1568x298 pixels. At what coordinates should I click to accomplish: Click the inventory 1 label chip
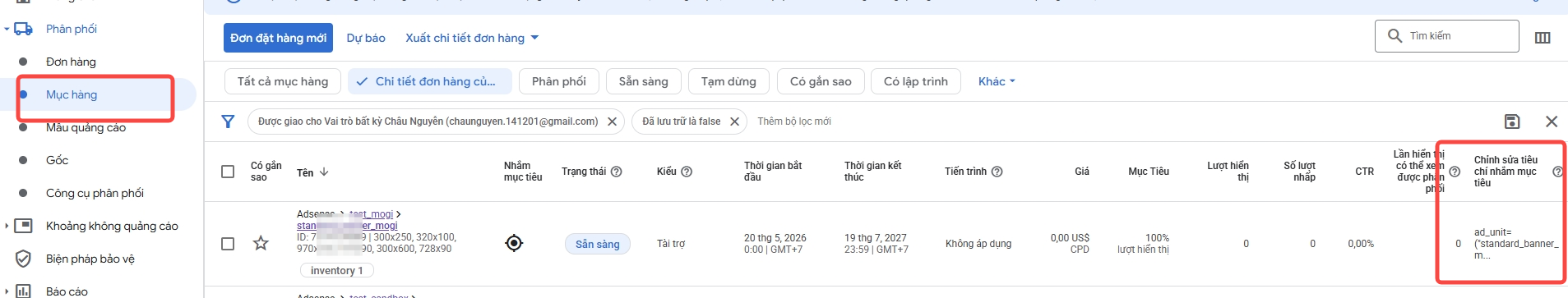(336, 270)
